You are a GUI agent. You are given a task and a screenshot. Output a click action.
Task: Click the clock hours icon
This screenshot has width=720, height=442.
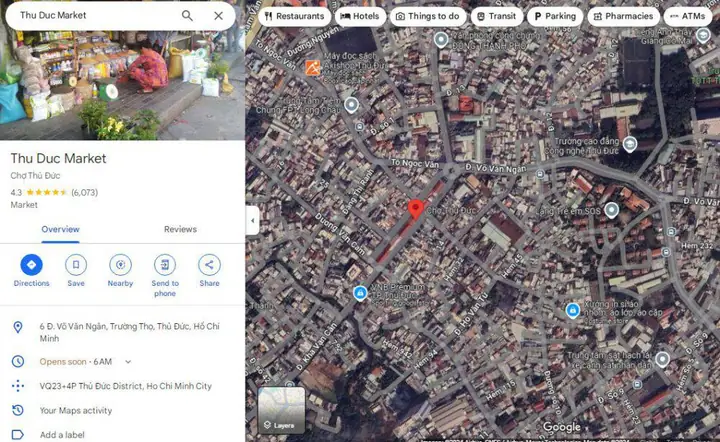[x=18, y=362]
